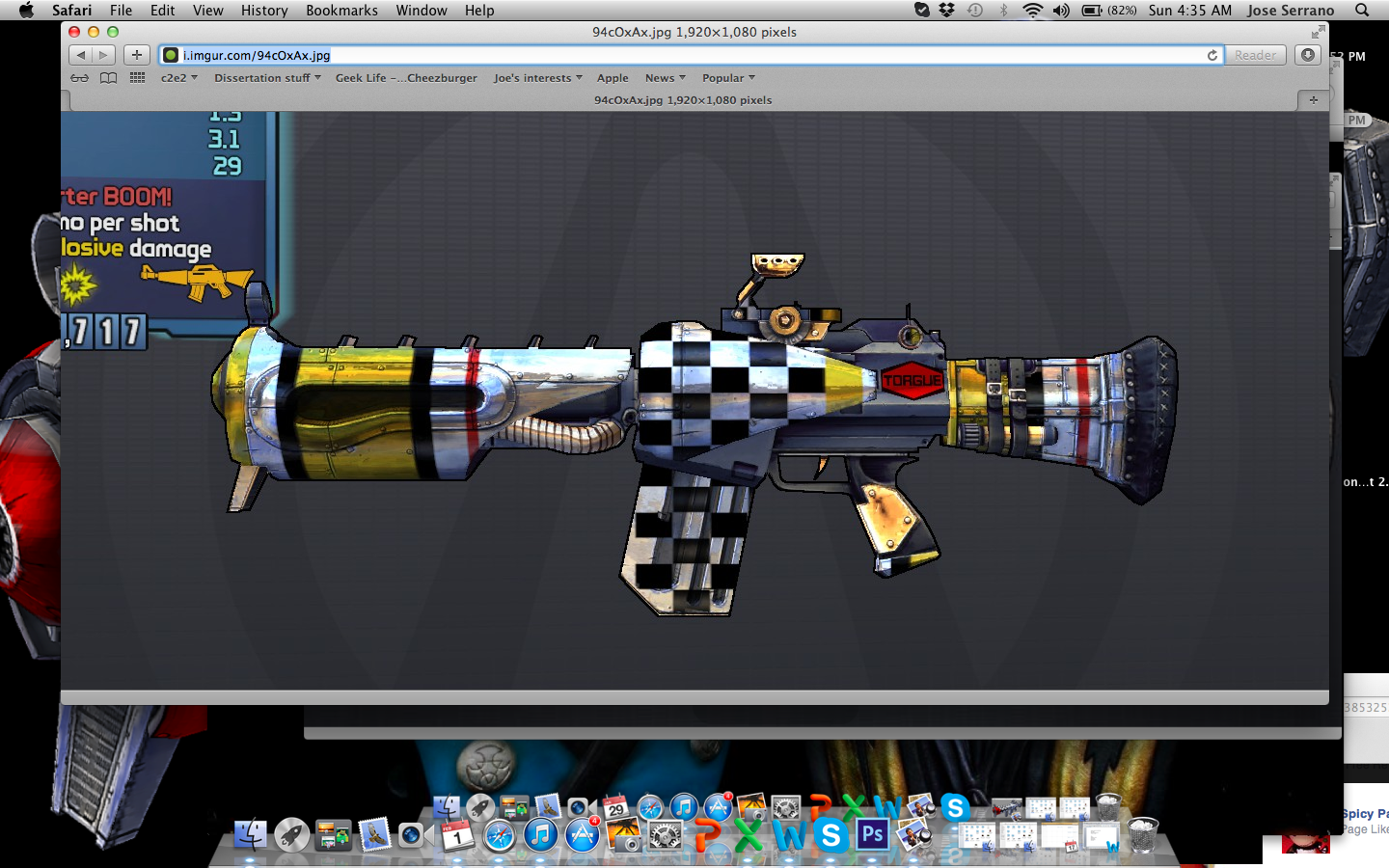Open the Bookmarks menu
The height and width of the screenshot is (868, 1389).
click(x=341, y=10)
